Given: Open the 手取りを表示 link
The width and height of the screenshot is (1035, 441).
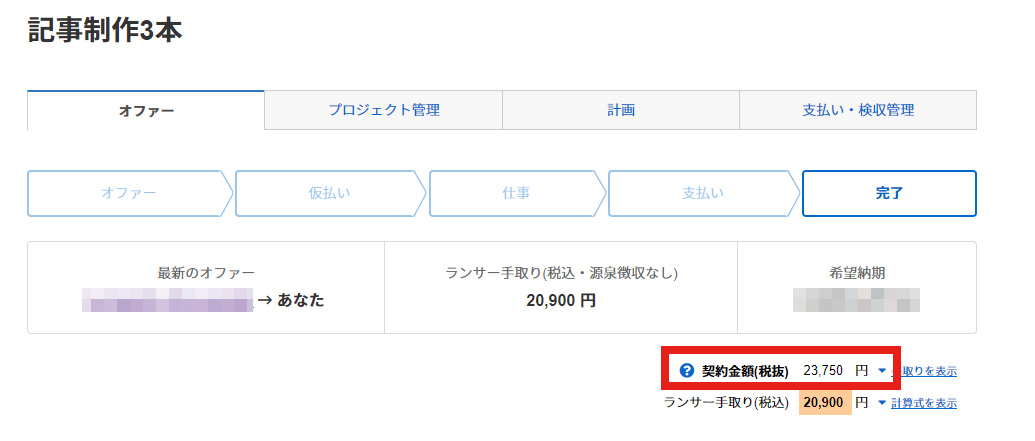Looking at the screenshot, I should [924, 371].
